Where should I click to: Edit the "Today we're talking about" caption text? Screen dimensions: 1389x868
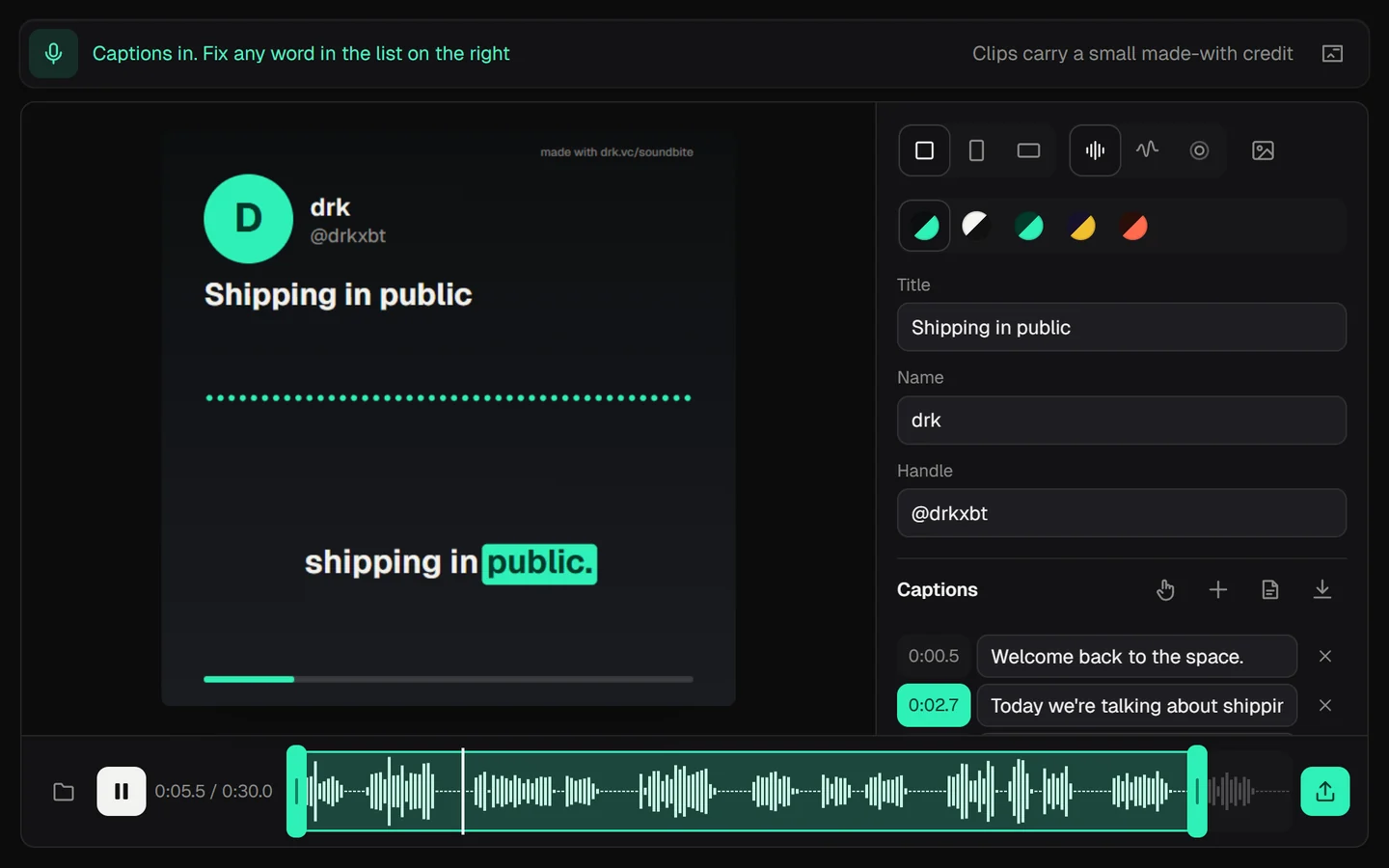[1136, 705]
